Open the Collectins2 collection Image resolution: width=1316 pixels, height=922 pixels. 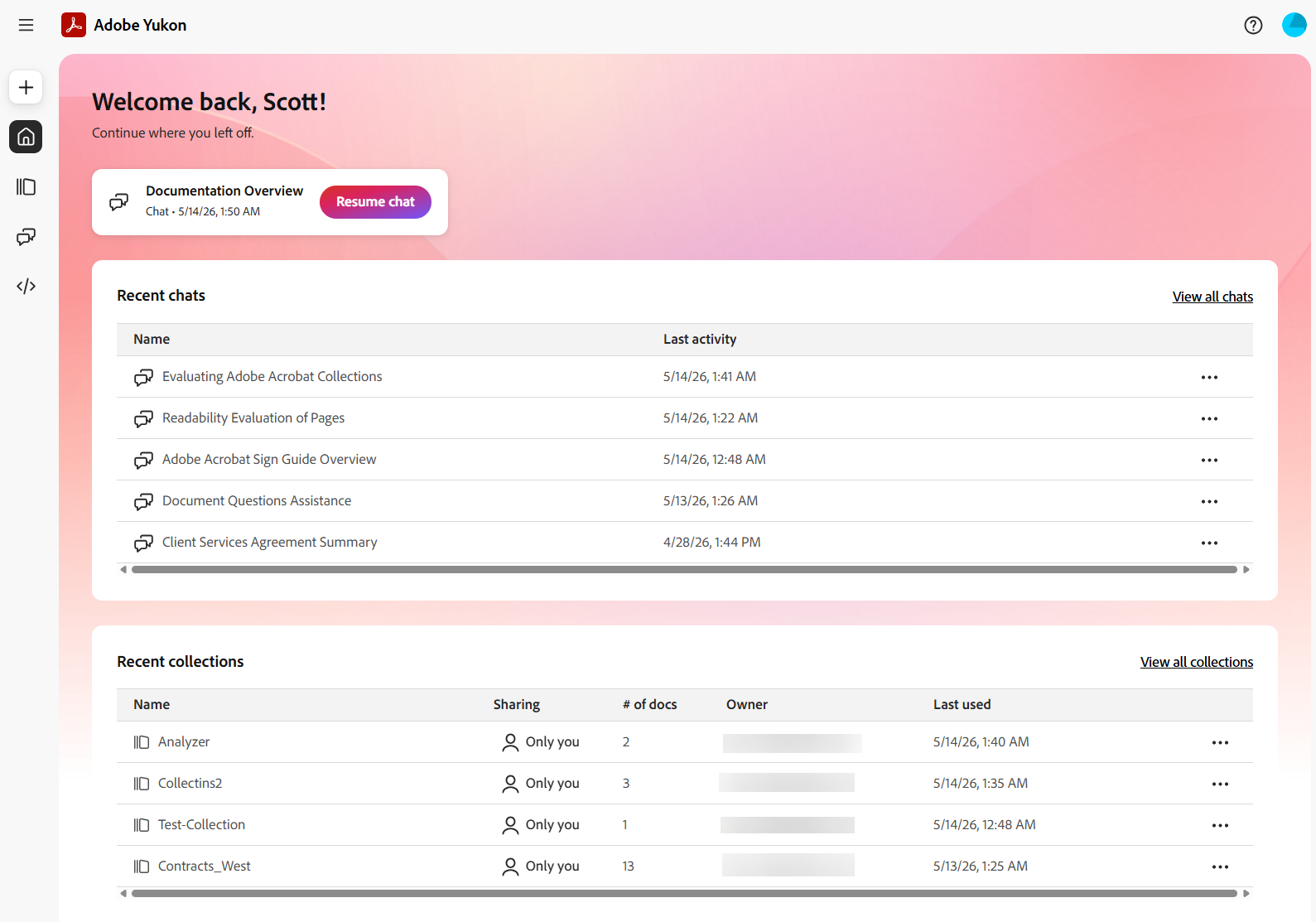(190, 783)
